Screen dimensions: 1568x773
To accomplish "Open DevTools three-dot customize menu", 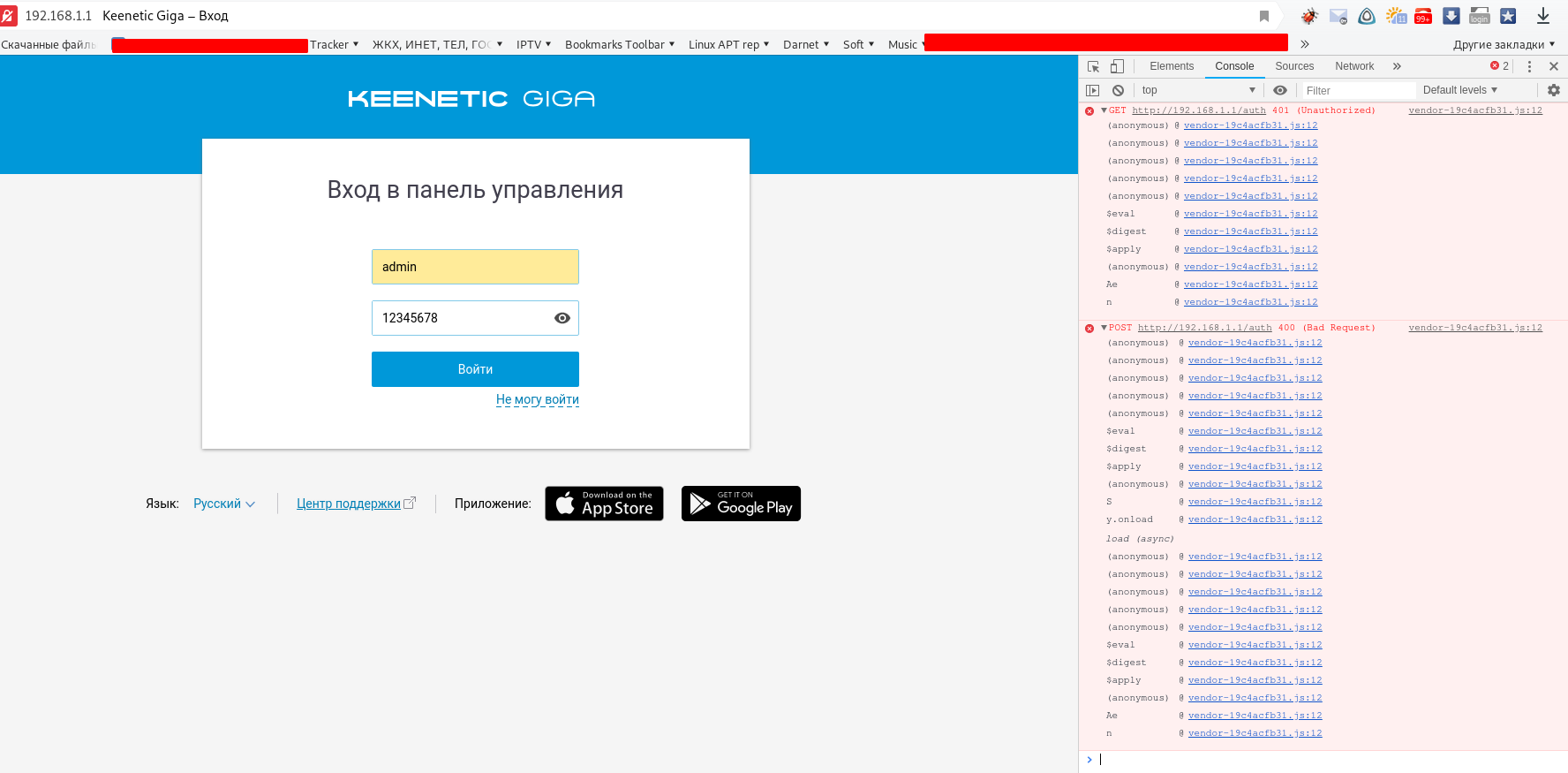I will coord(1529,66).
